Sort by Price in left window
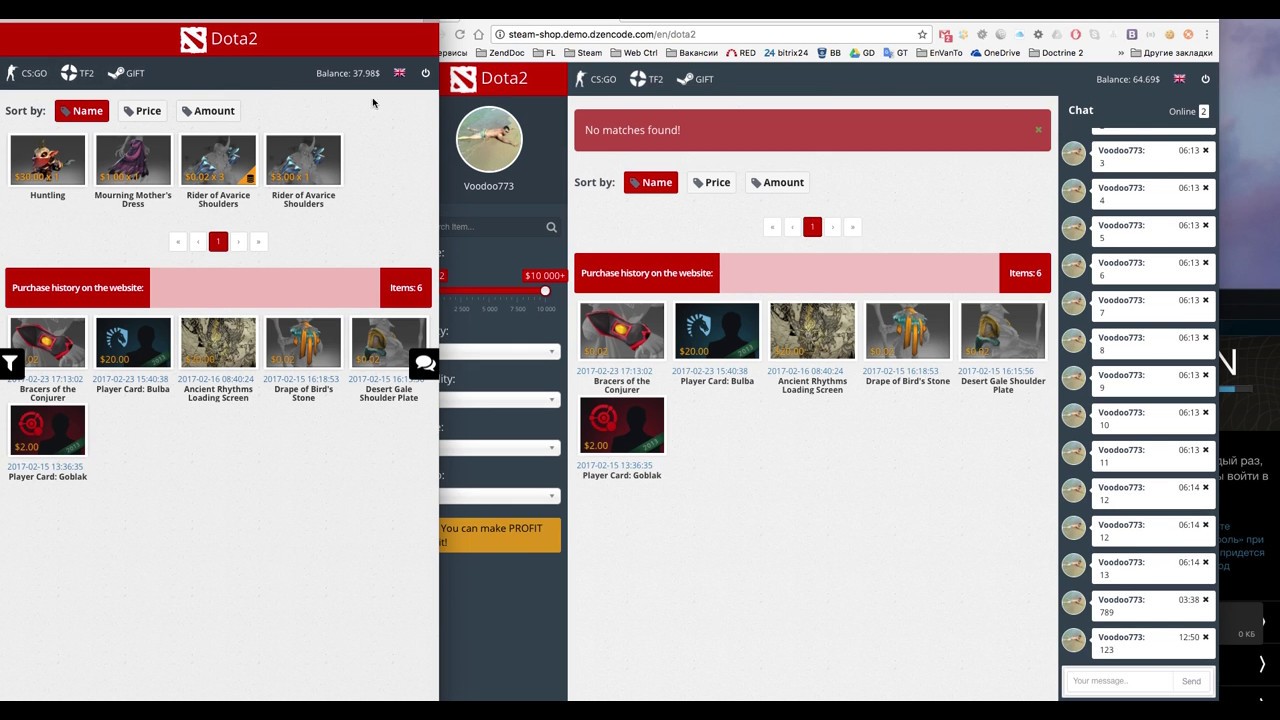Screen dimensions: 1280x720 pos(141,111)
